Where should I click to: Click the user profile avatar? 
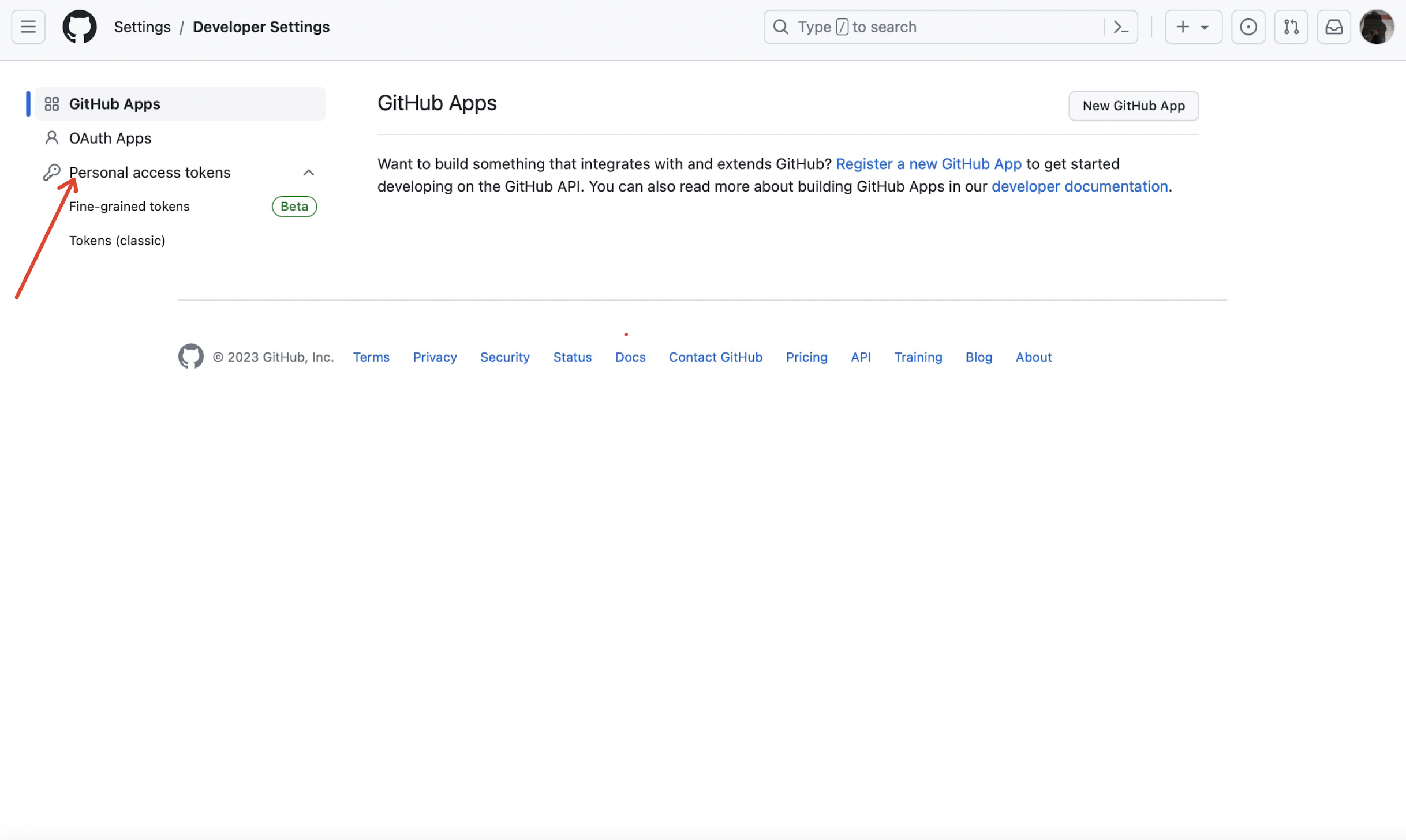pos(1376,27)
